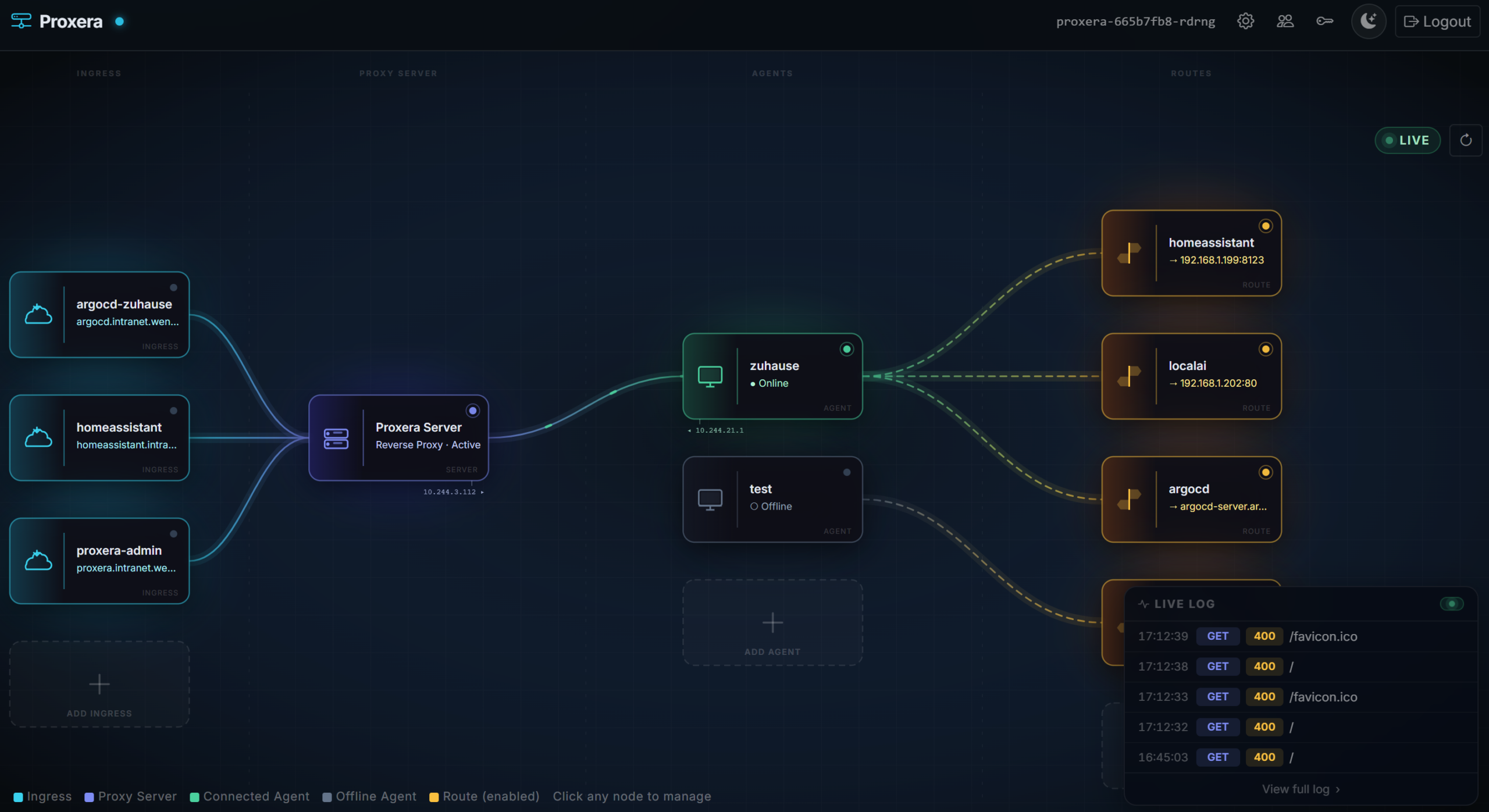Select the zuhause agent name
Screen dimensions: 1489x812
[x=774, y=366]
